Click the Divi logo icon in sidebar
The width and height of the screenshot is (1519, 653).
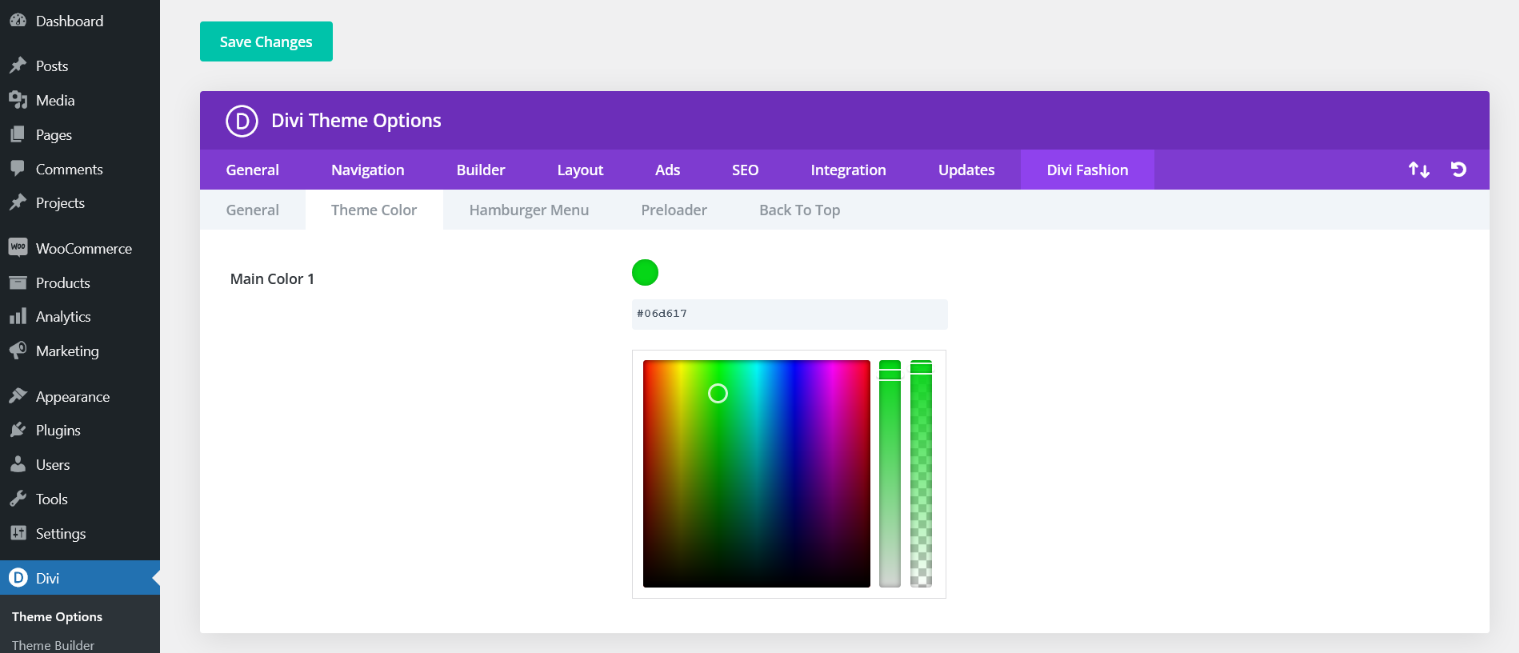pyautogui.click(x=17, y=578)
